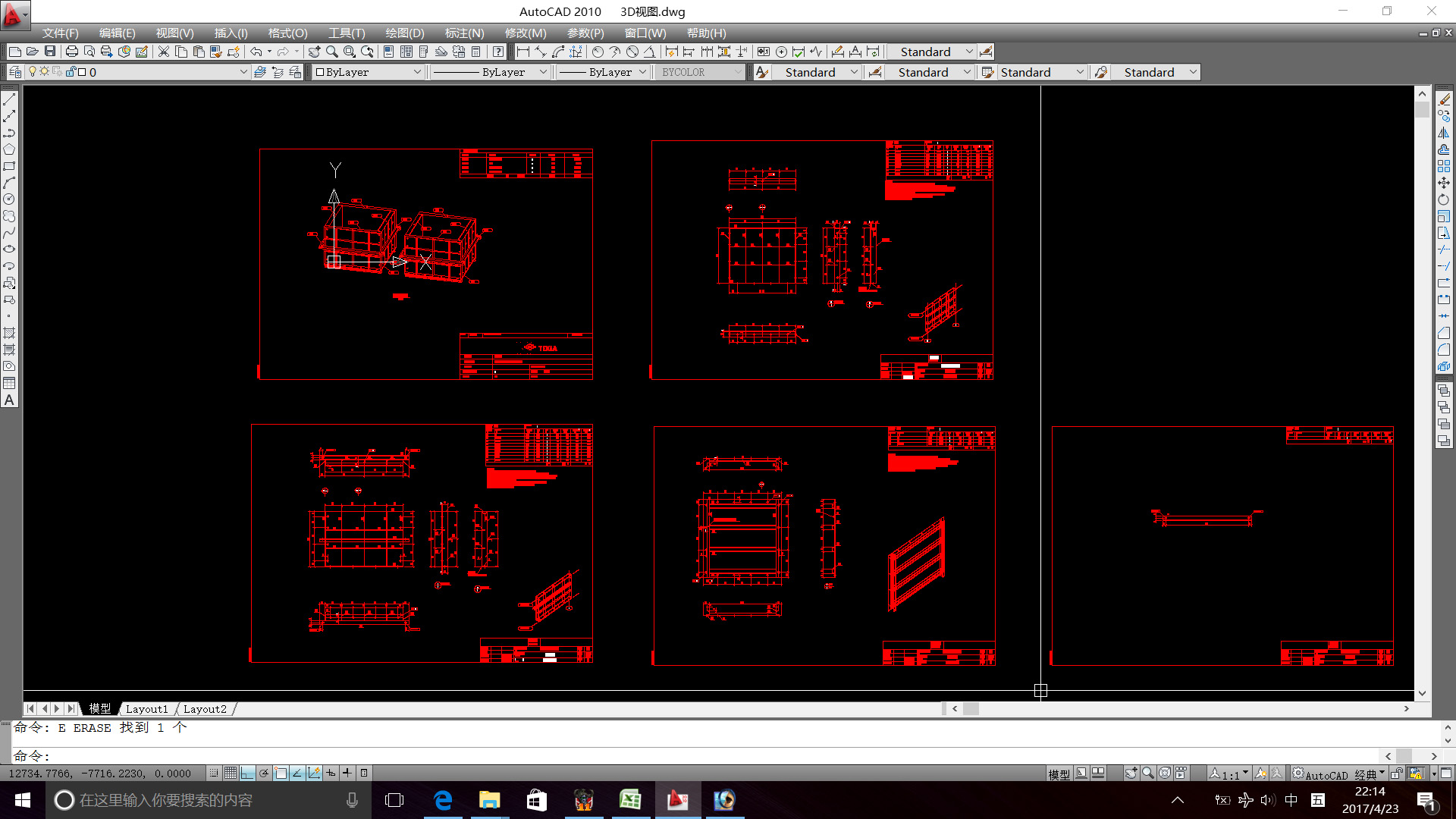Open the 标注(N) menu
The height and width of the screenshot is (819, 1456).
pyautogui.click(x=463, y=33)
